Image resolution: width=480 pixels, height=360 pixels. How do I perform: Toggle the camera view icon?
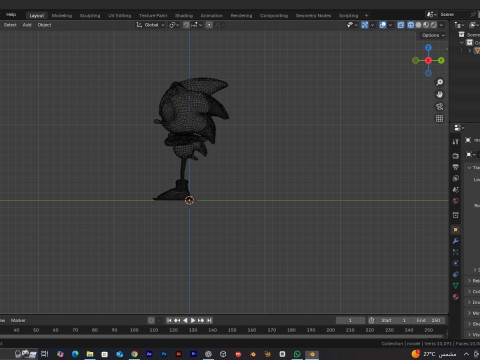439,106
